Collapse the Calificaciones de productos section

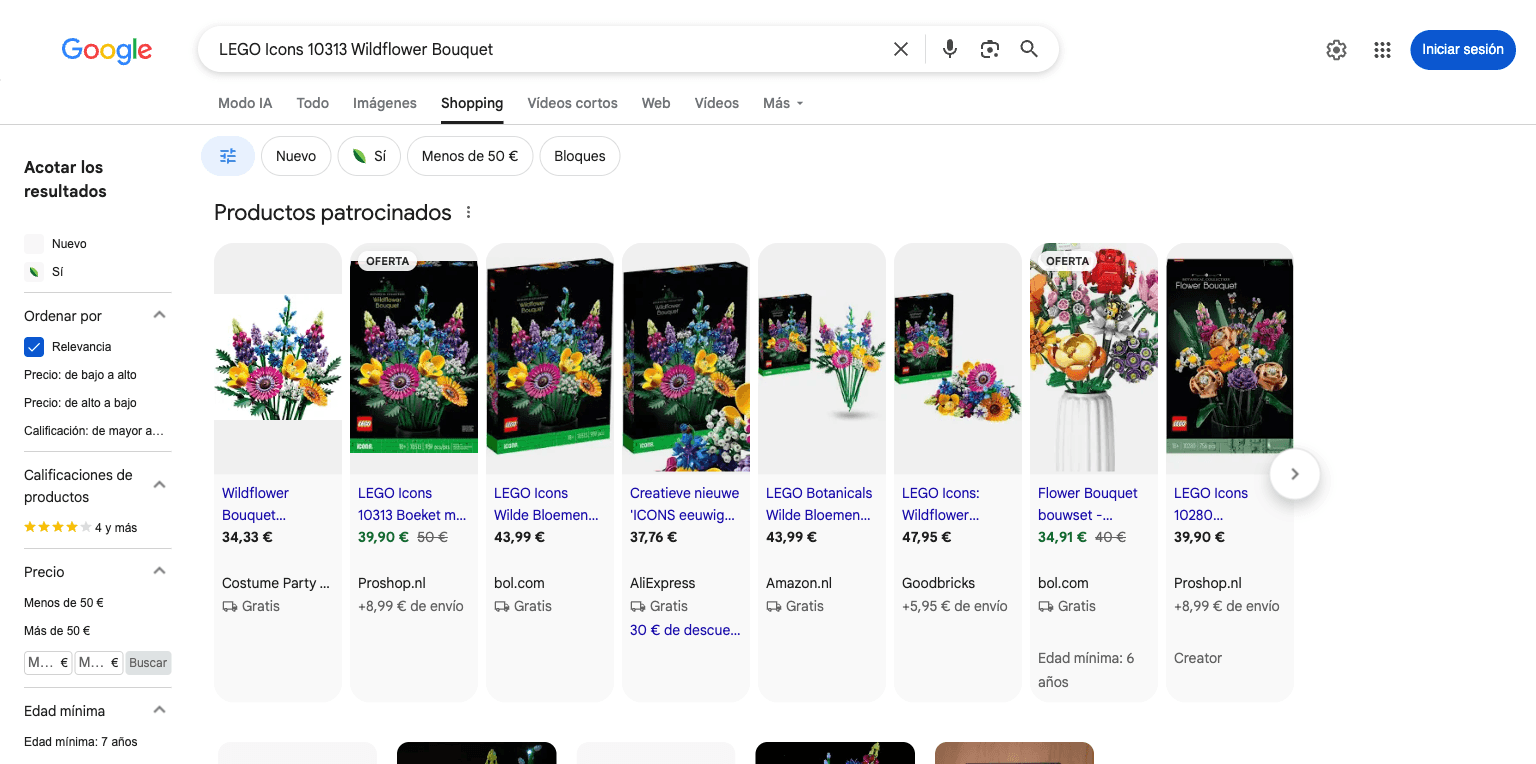click(x=159, y=485)
